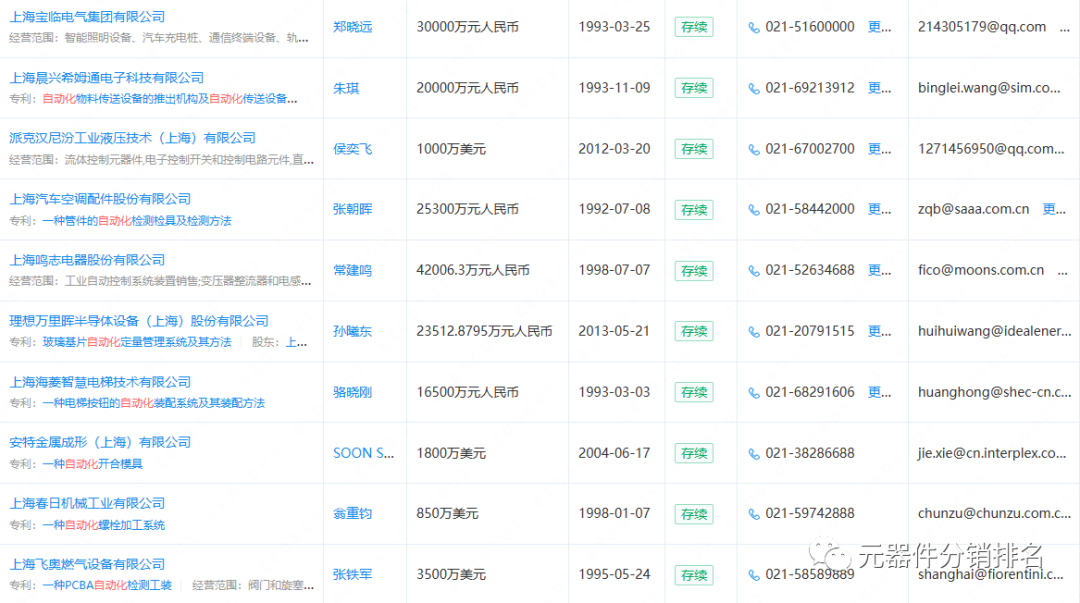The width and height of the screenshot is (1080, 603).
Task: Select email 1271456950@qq.com...
Action: pos(990,149)
